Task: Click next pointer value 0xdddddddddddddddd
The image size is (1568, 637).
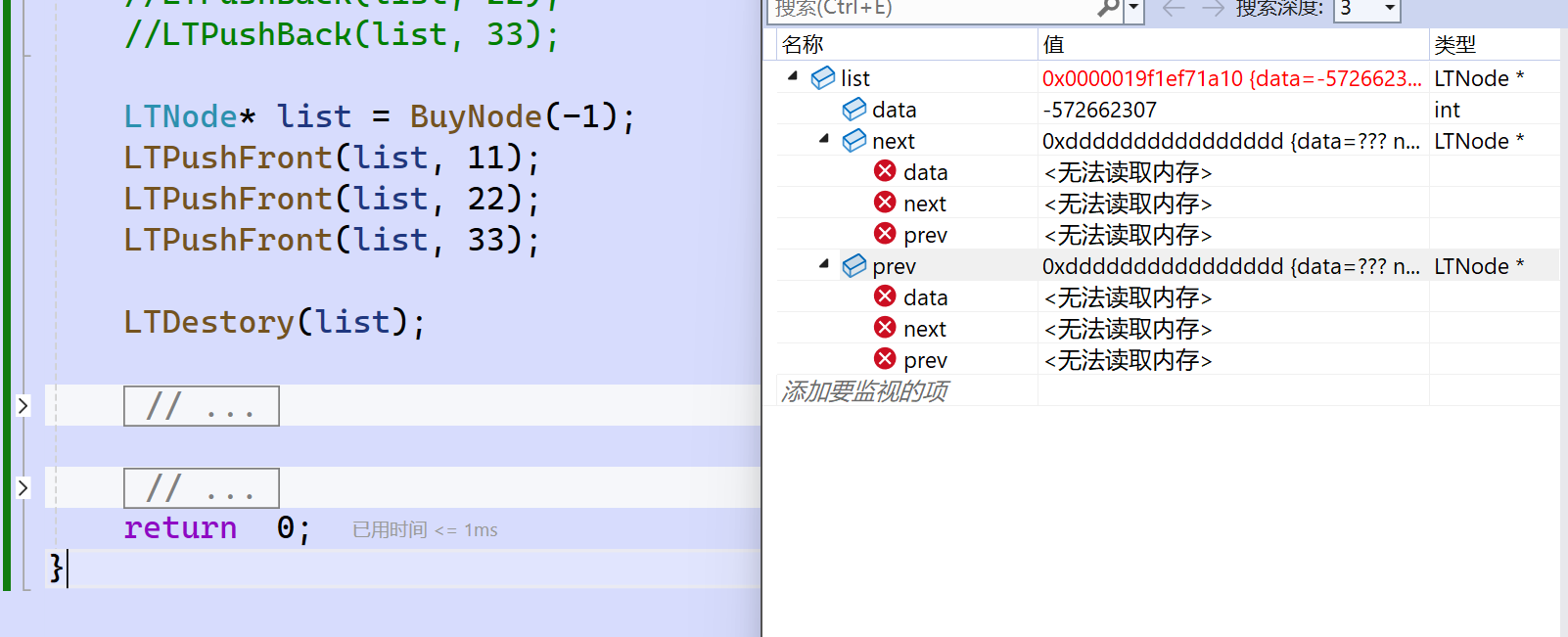Action: click(x=1232, y=141)
